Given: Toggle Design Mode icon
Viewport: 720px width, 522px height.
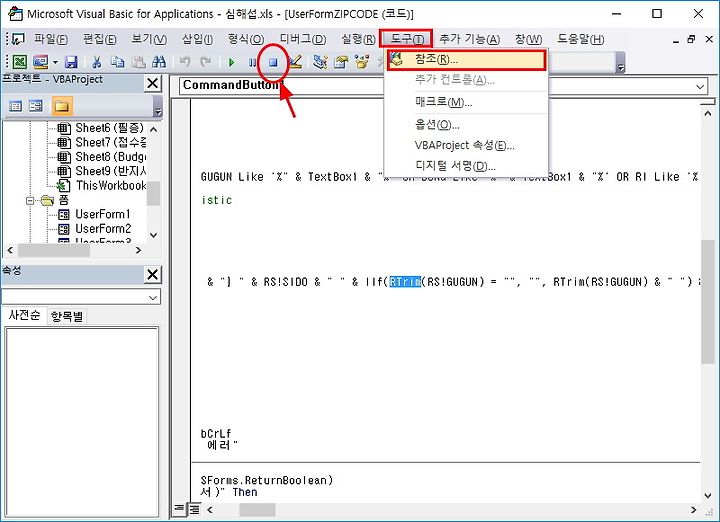Looking at the screenshot, I should tap(295, 62).
